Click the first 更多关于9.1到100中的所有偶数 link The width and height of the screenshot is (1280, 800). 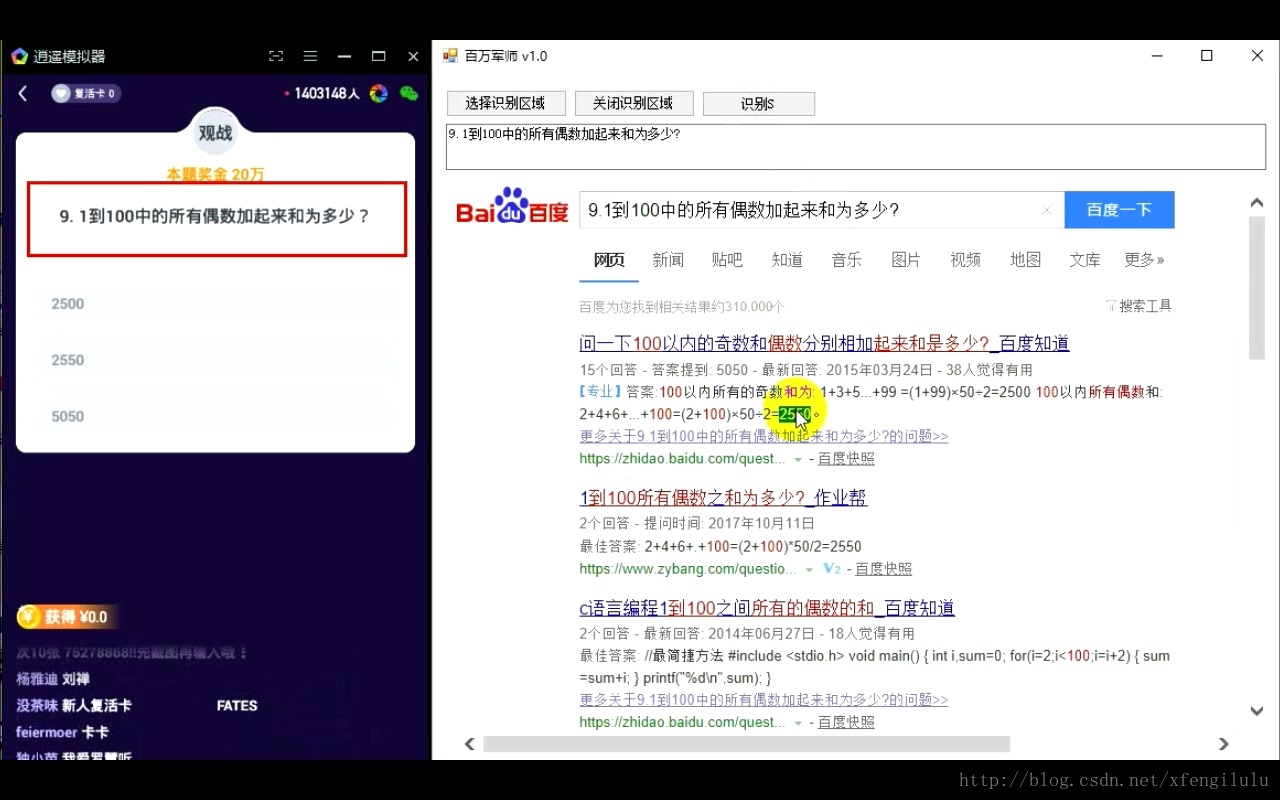(764, 436)
